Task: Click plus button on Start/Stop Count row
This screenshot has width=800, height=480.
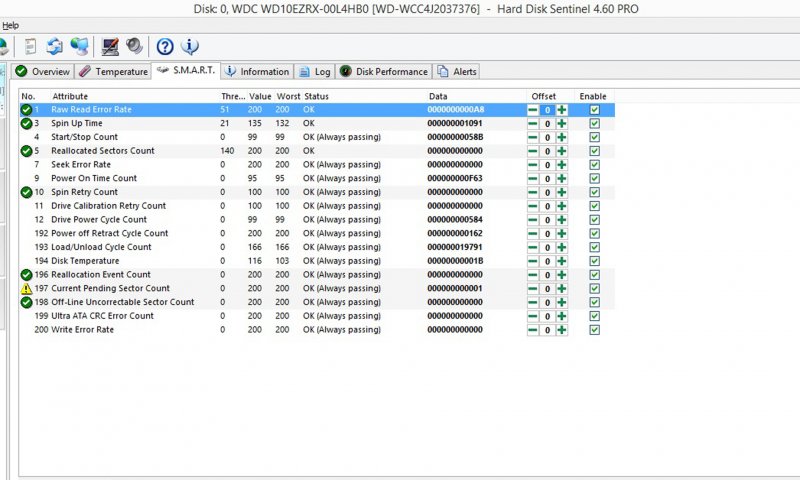Action: click(562, 137)
